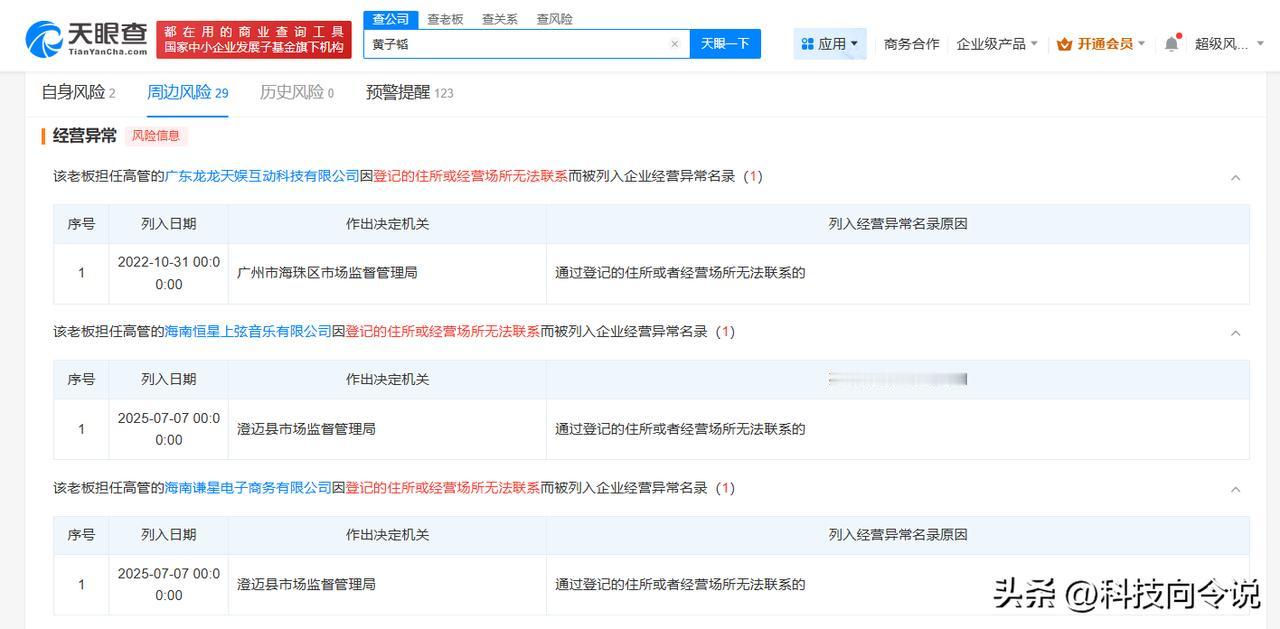Open the 商务合作 link
The width and height of the screenshot is (1280, 629).
pos(911,44)
